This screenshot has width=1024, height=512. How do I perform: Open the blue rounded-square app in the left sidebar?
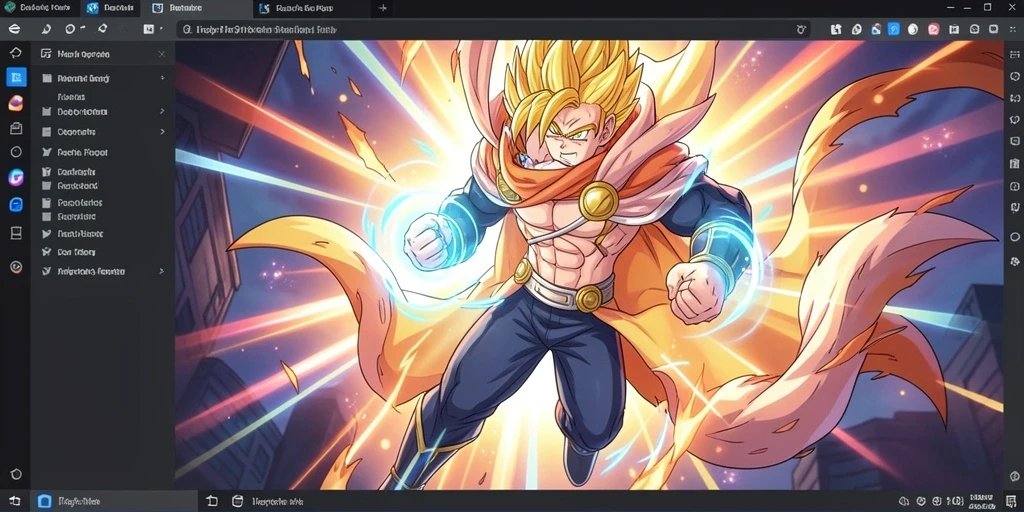point(16,205)
